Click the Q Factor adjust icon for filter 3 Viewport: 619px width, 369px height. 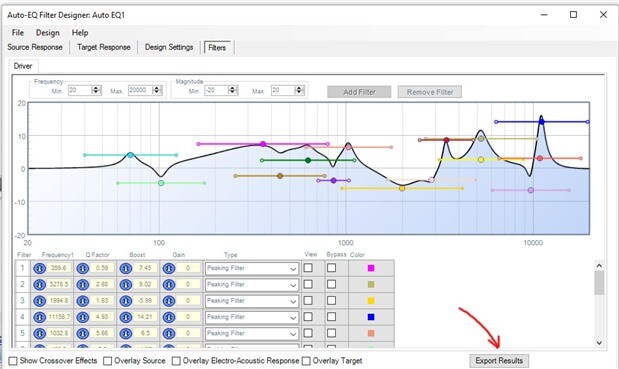(x=83, y=301)
